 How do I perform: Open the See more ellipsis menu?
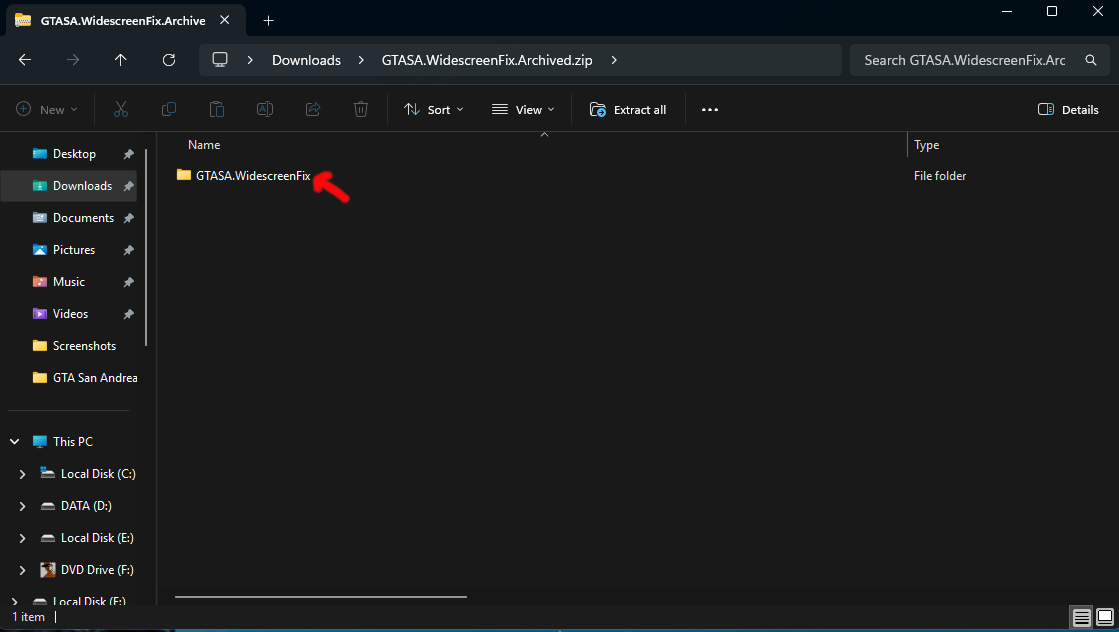(709, 110)
